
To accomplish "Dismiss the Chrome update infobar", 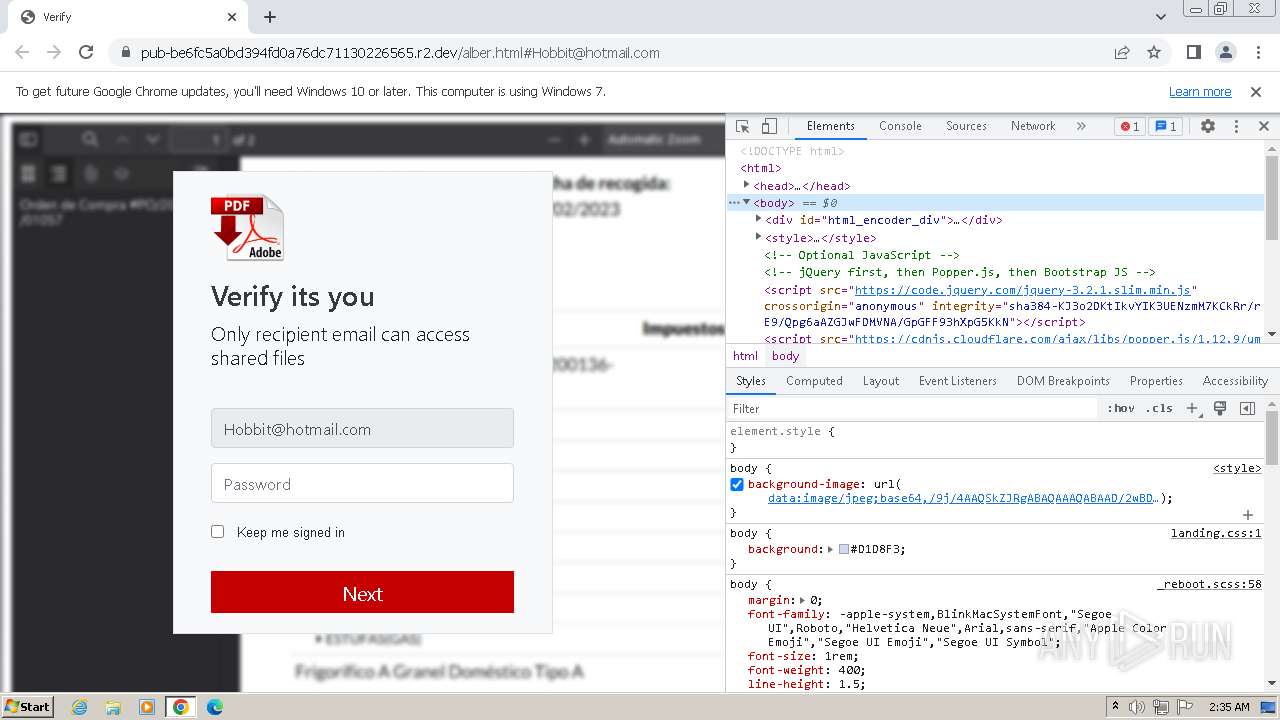I will pos(1256,92).
